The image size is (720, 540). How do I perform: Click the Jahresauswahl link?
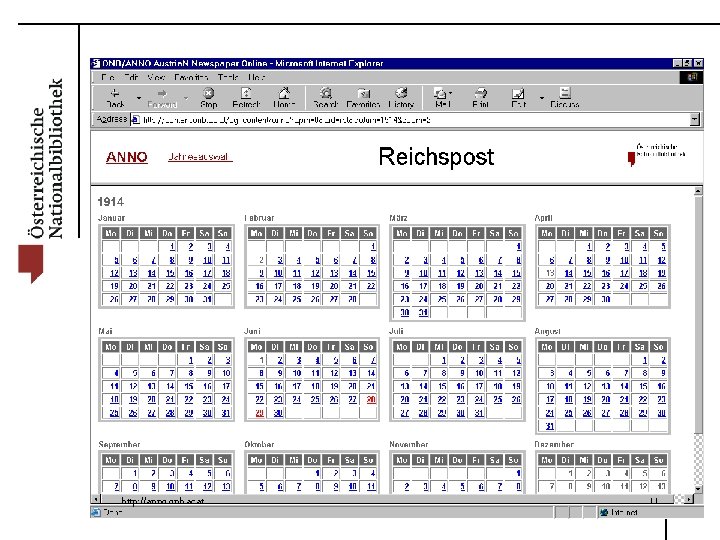199,157
